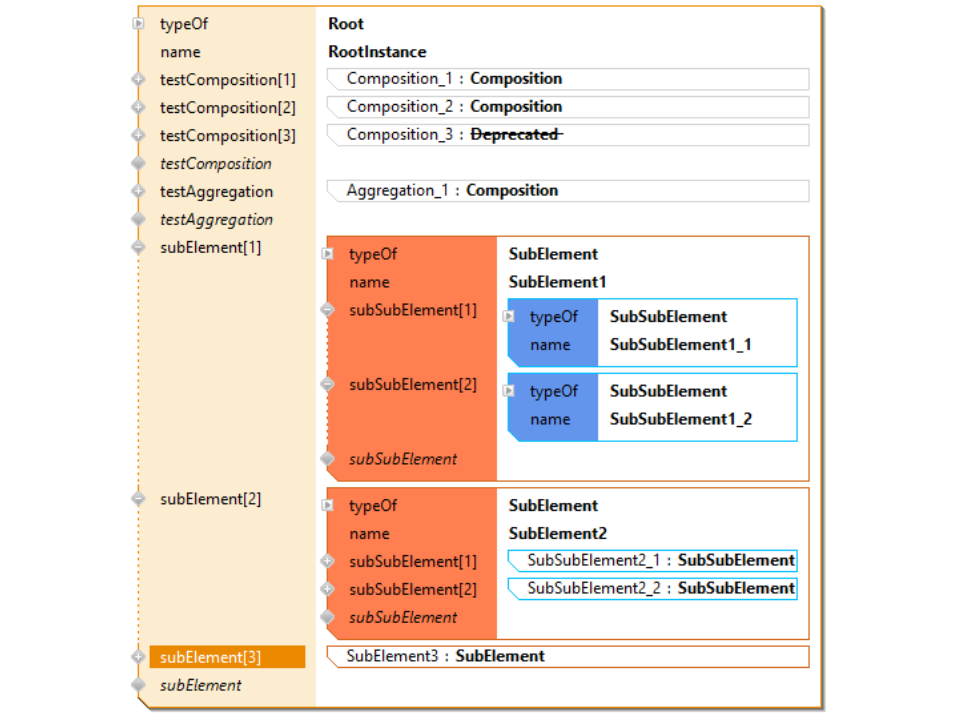Click typeOf arrow icon beside SubSubElement1_2 block
The width and height of the screenshot is (960, 720).
pos(509,391)
